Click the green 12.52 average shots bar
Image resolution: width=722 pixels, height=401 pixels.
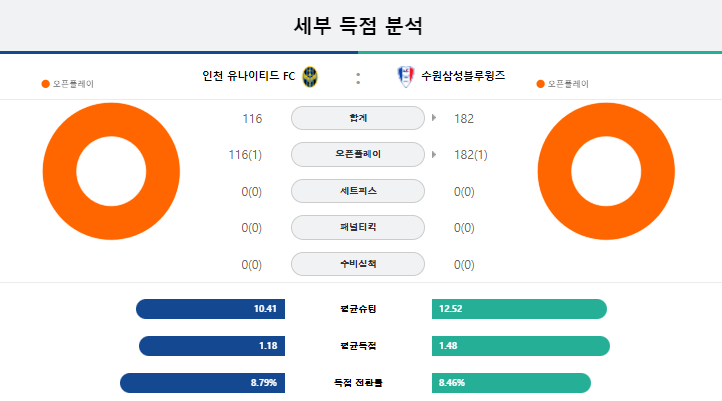click(x=519, y=309)
